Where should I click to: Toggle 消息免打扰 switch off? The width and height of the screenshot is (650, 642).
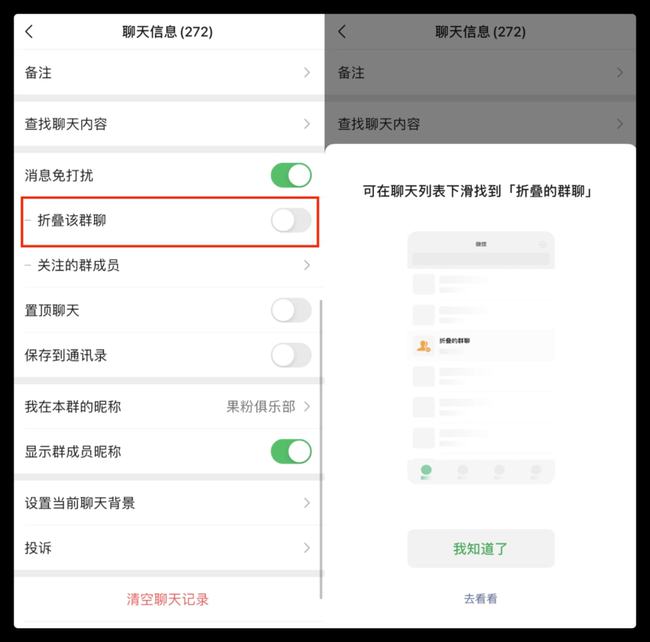coord(291,175)
